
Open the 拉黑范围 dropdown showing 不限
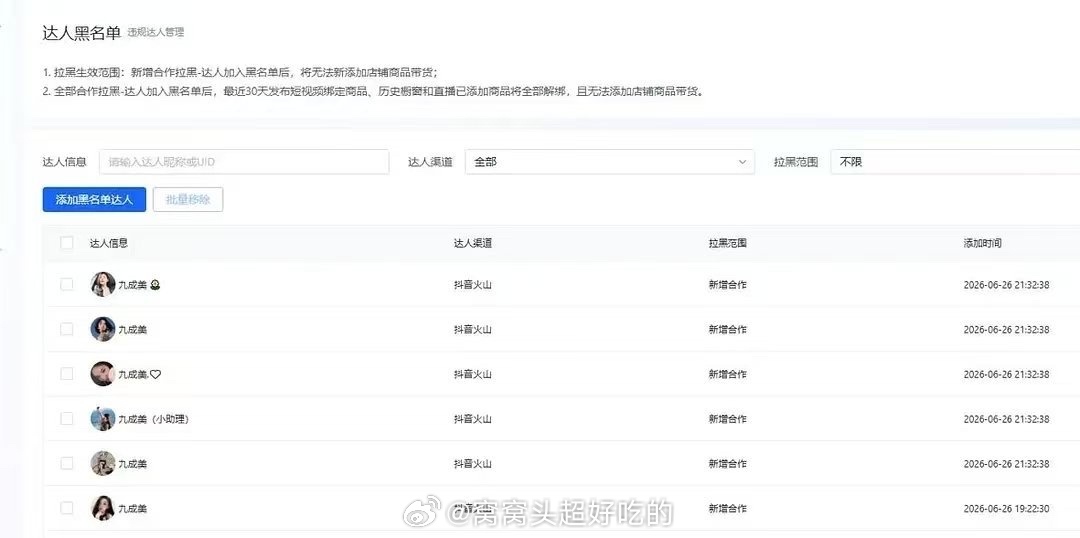coord(955,162)
